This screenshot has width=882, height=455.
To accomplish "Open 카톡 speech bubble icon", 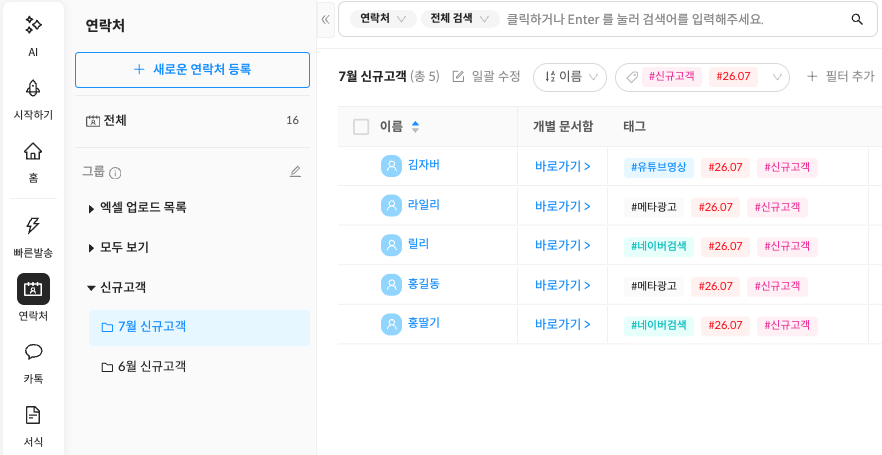I will coord(33,352).
